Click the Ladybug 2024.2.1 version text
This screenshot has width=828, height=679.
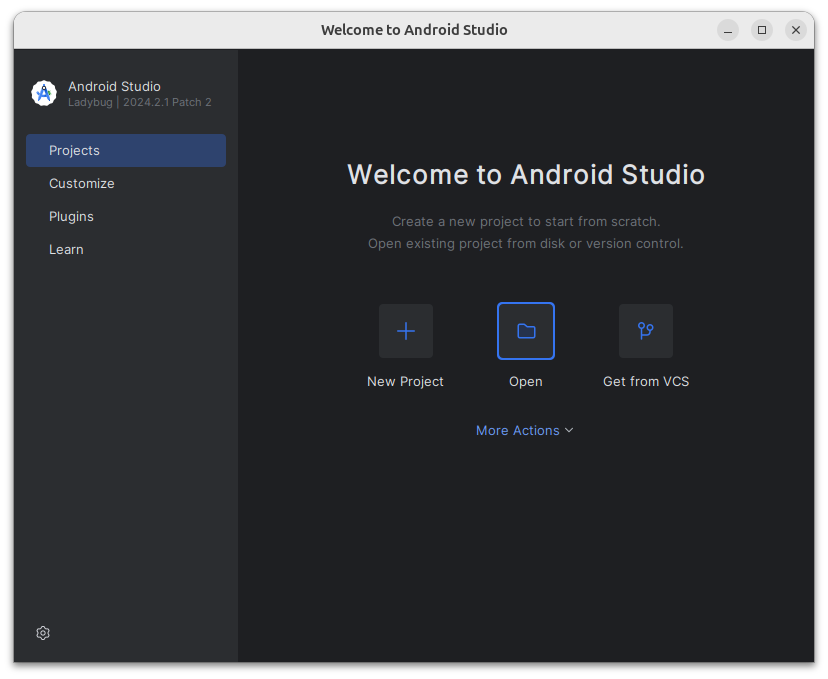tap(139, 102)
